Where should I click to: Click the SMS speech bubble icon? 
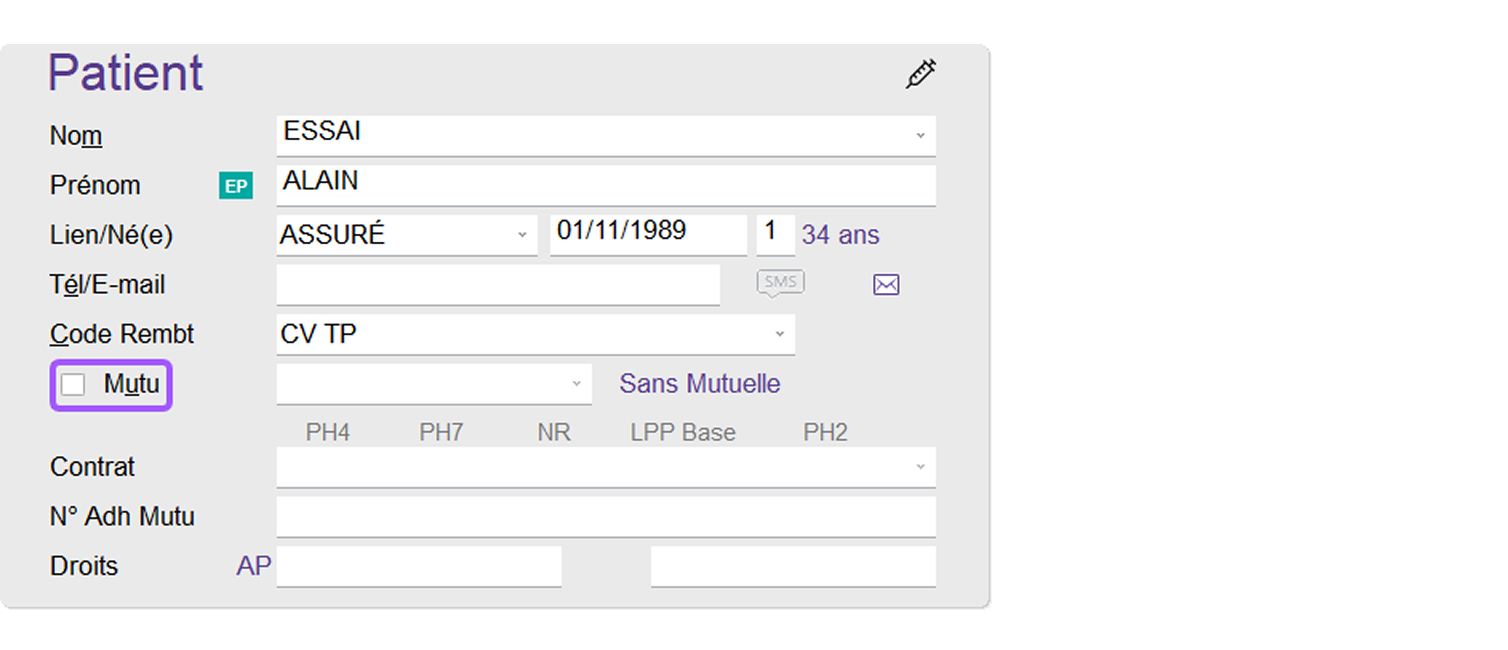pos(780,283)
